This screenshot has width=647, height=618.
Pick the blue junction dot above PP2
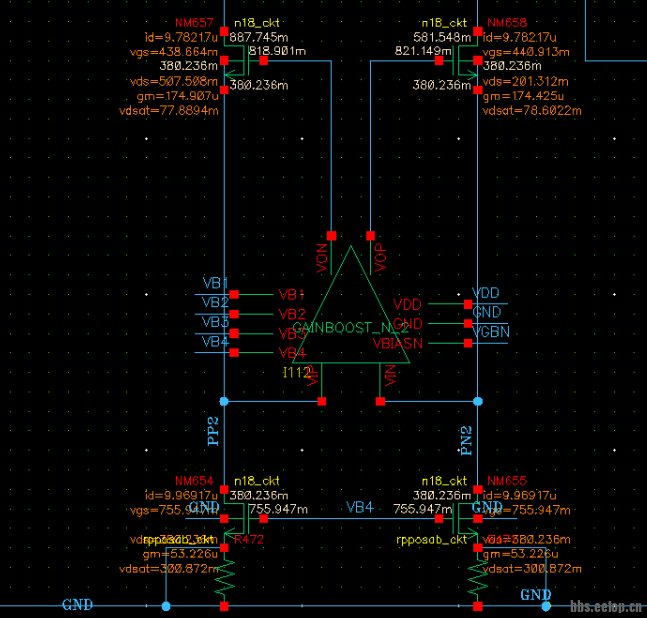coord(224,401)
